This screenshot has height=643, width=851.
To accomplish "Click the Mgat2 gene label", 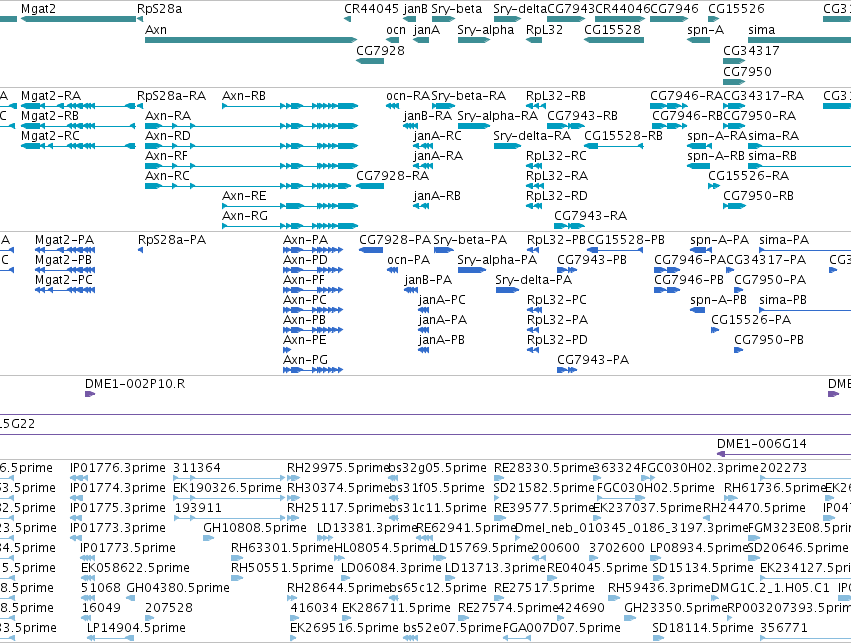I will pyautogui.click(x=38, y=9).
